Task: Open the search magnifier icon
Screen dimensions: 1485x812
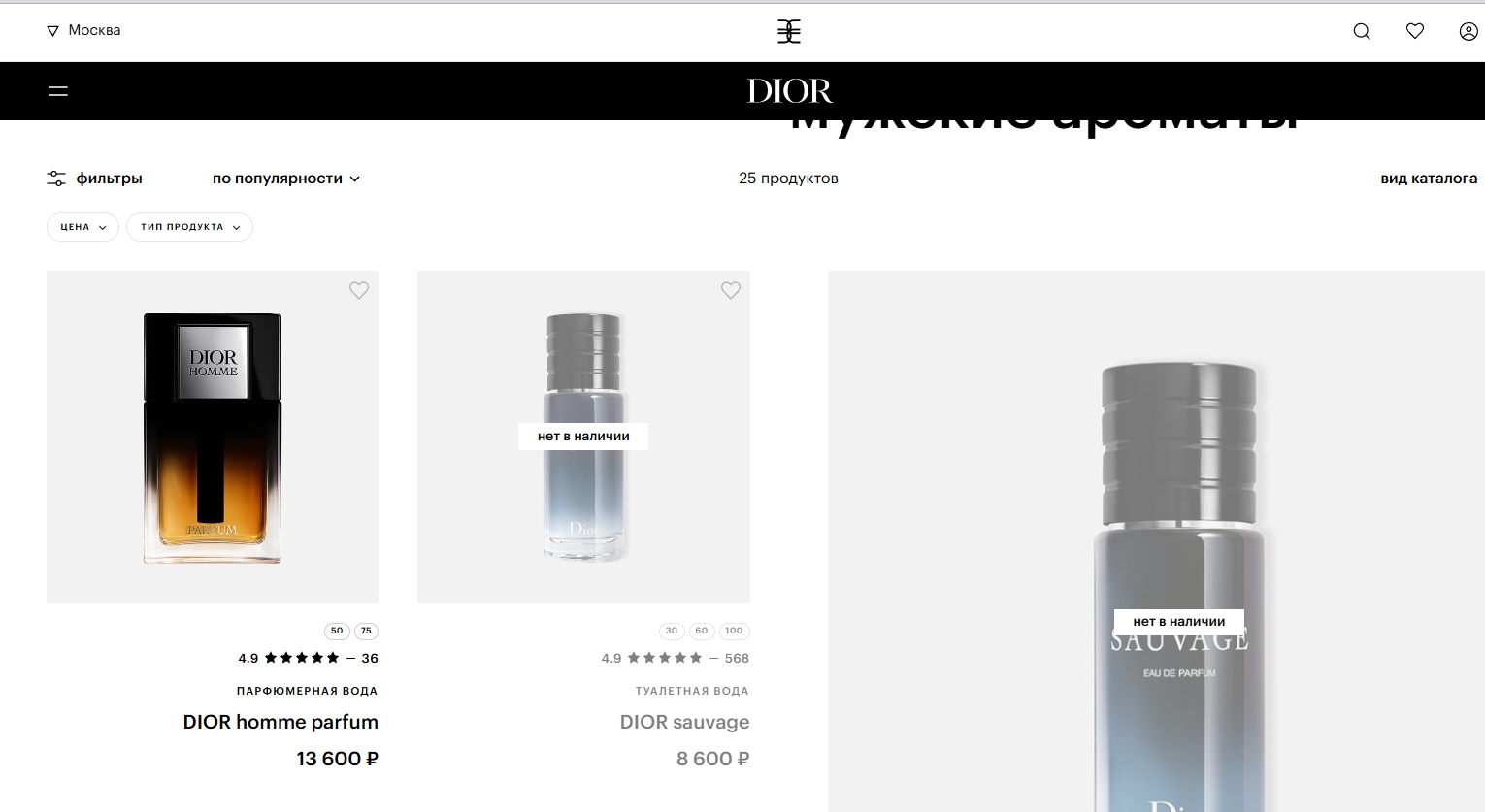Action: point(1362,31)
